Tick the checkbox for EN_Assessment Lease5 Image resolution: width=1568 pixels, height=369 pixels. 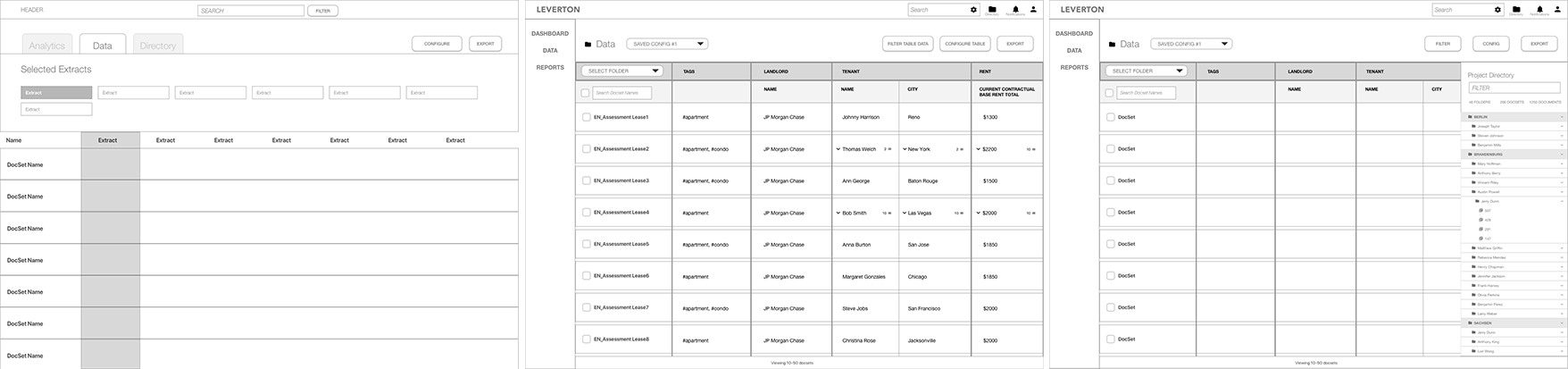tap(587, 244)
